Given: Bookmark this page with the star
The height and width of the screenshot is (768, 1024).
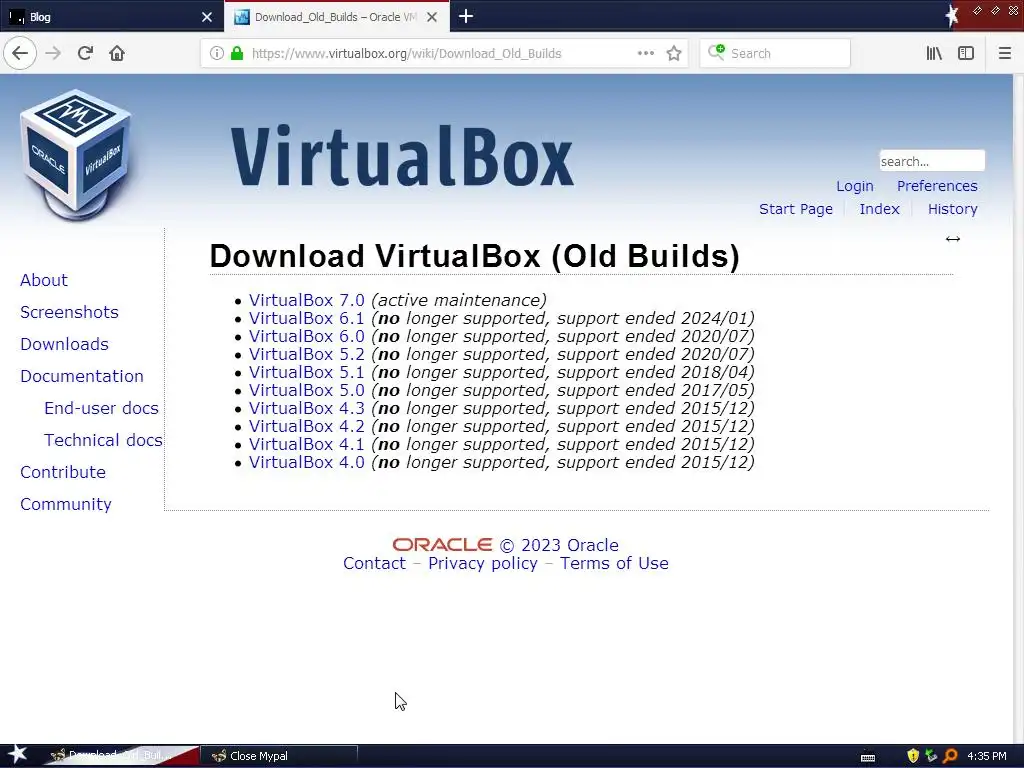Looking at the screenshot, I should coord(674,53).
